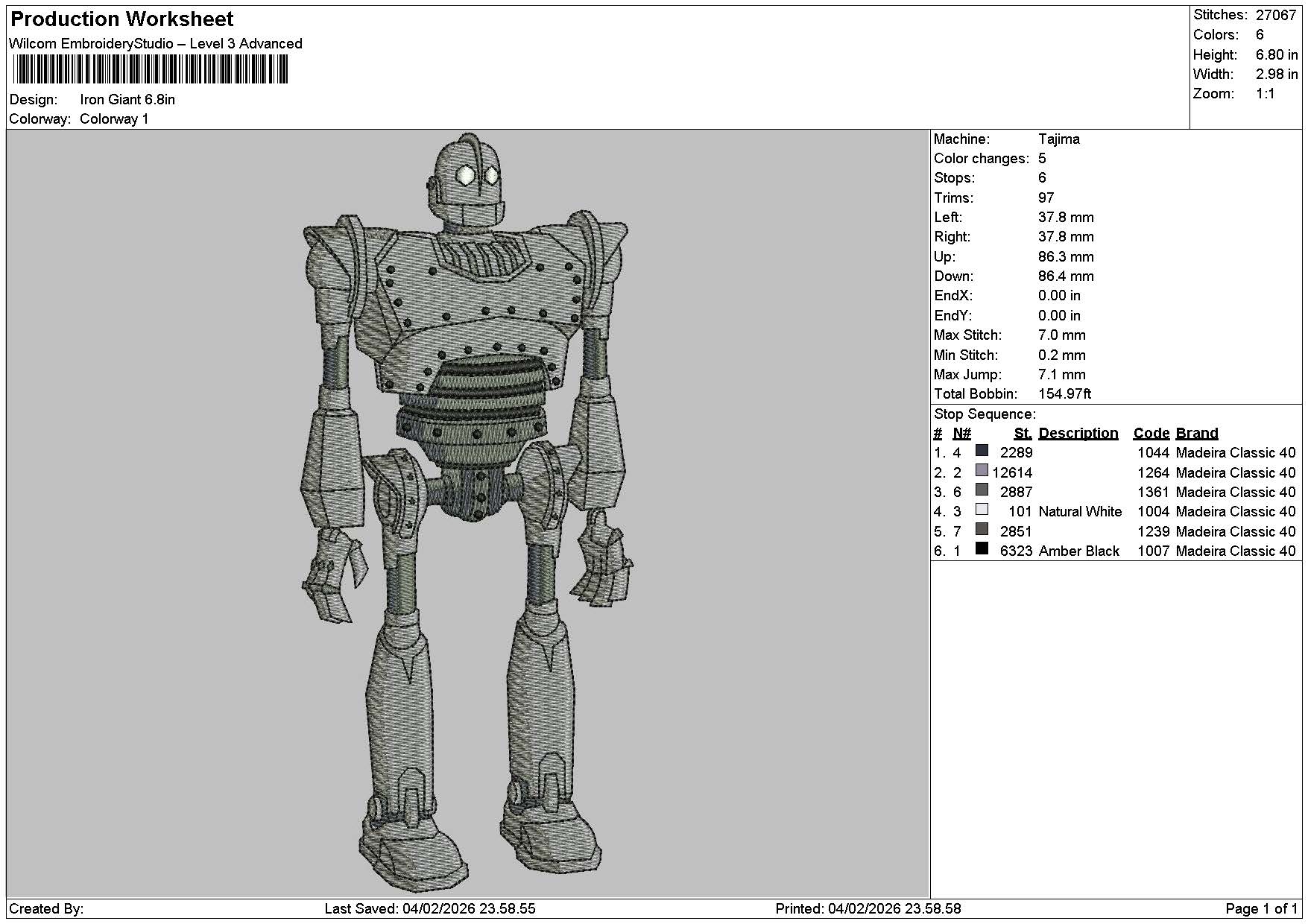Click the "Production Worksheet" title
This screenshot has height=924, width=1308.
tap(121, 19)
